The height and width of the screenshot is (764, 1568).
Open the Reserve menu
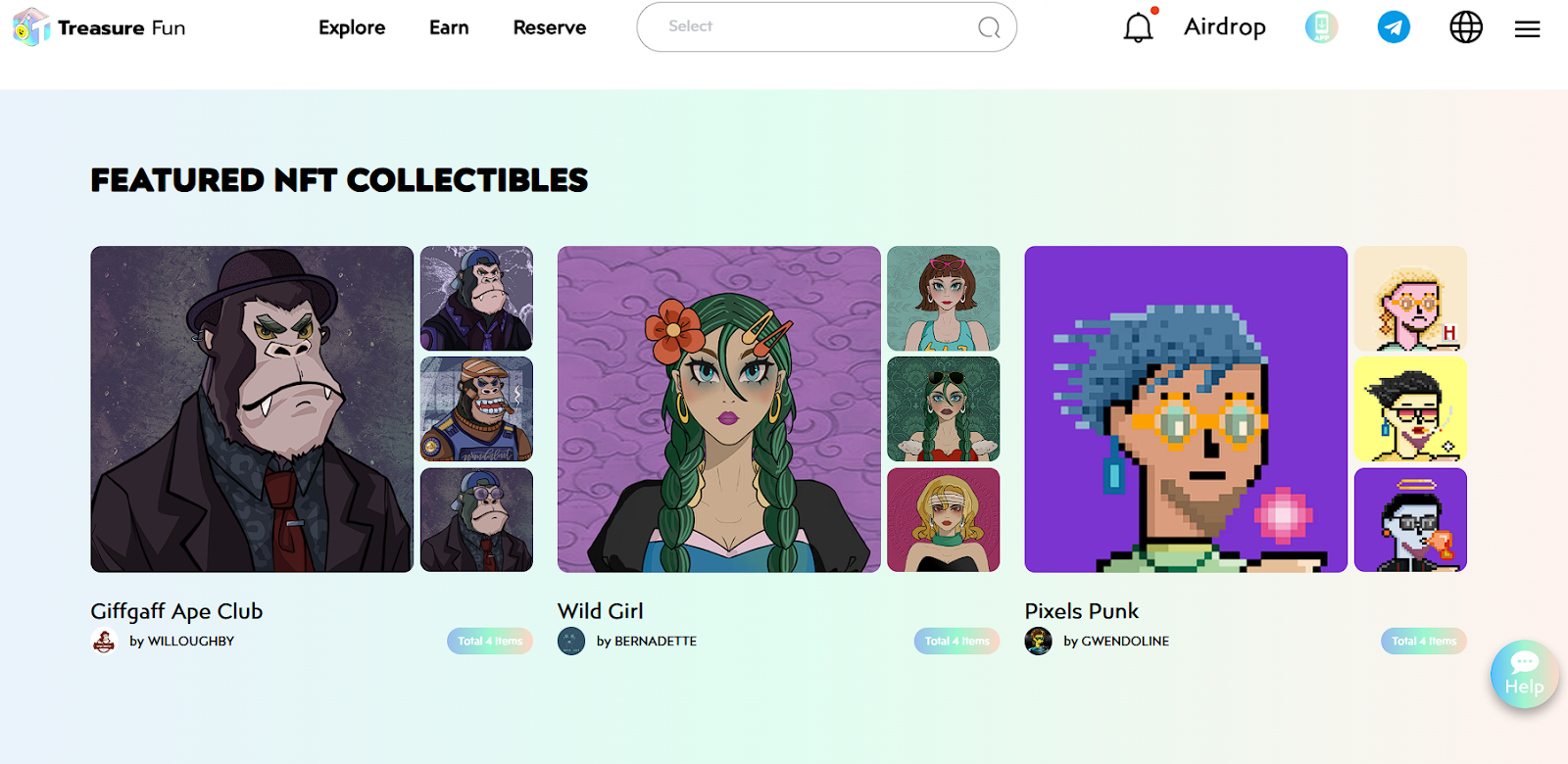pyautogui.click(x=550, y=27)
